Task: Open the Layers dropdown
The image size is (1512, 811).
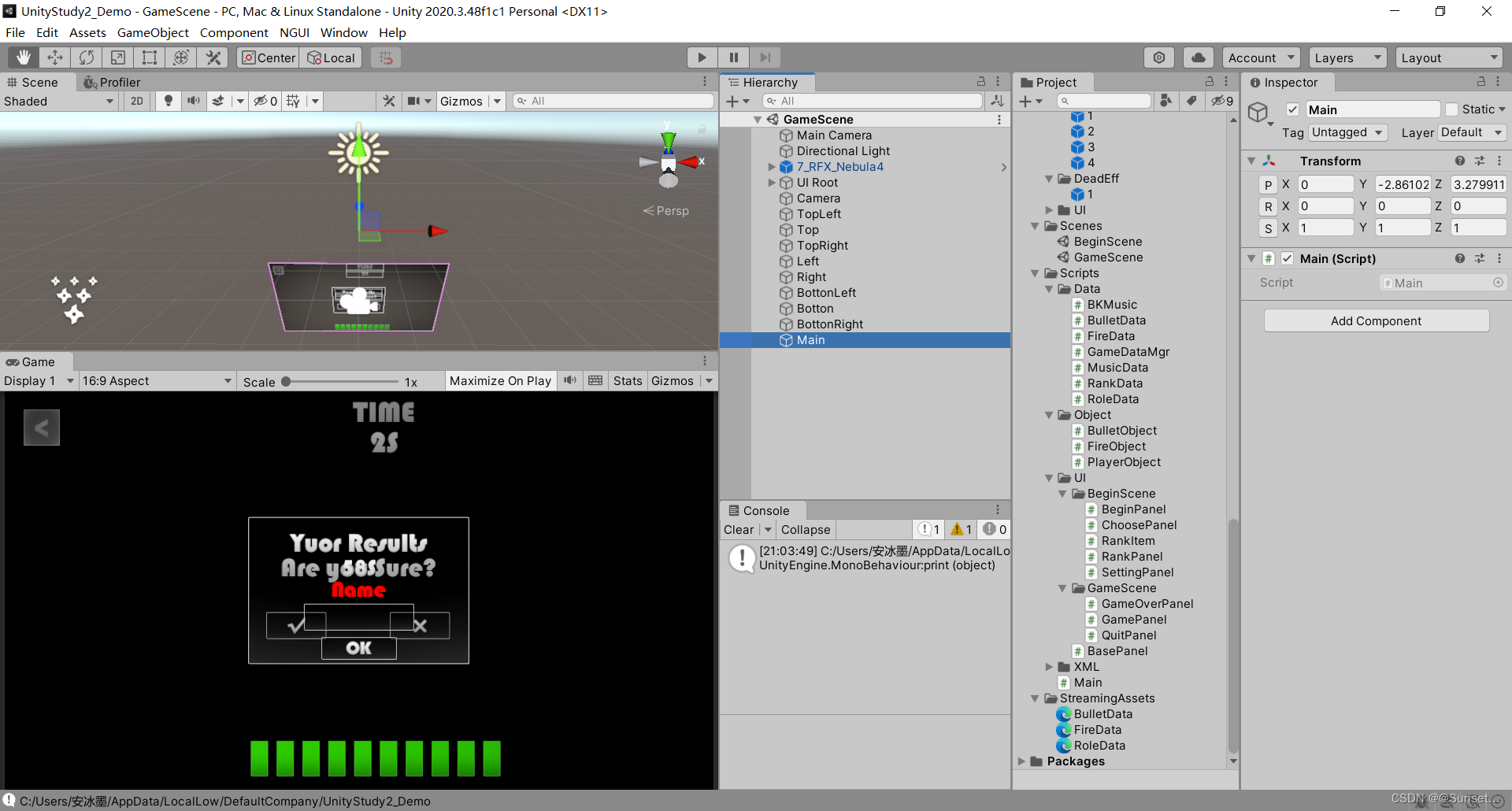Action: (1348, 57)
